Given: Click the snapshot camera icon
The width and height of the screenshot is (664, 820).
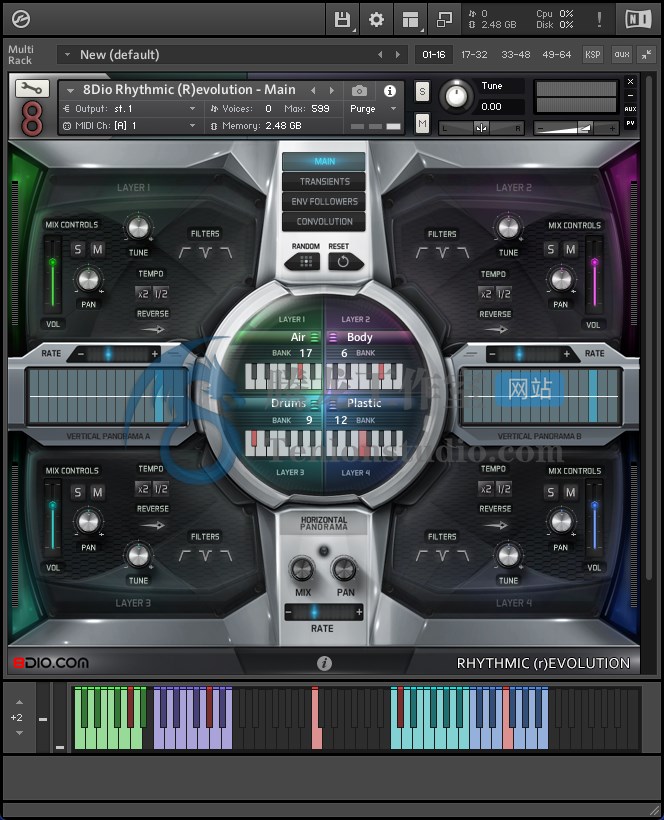Looking at the screenshot, I should click(x=359, y=91).
